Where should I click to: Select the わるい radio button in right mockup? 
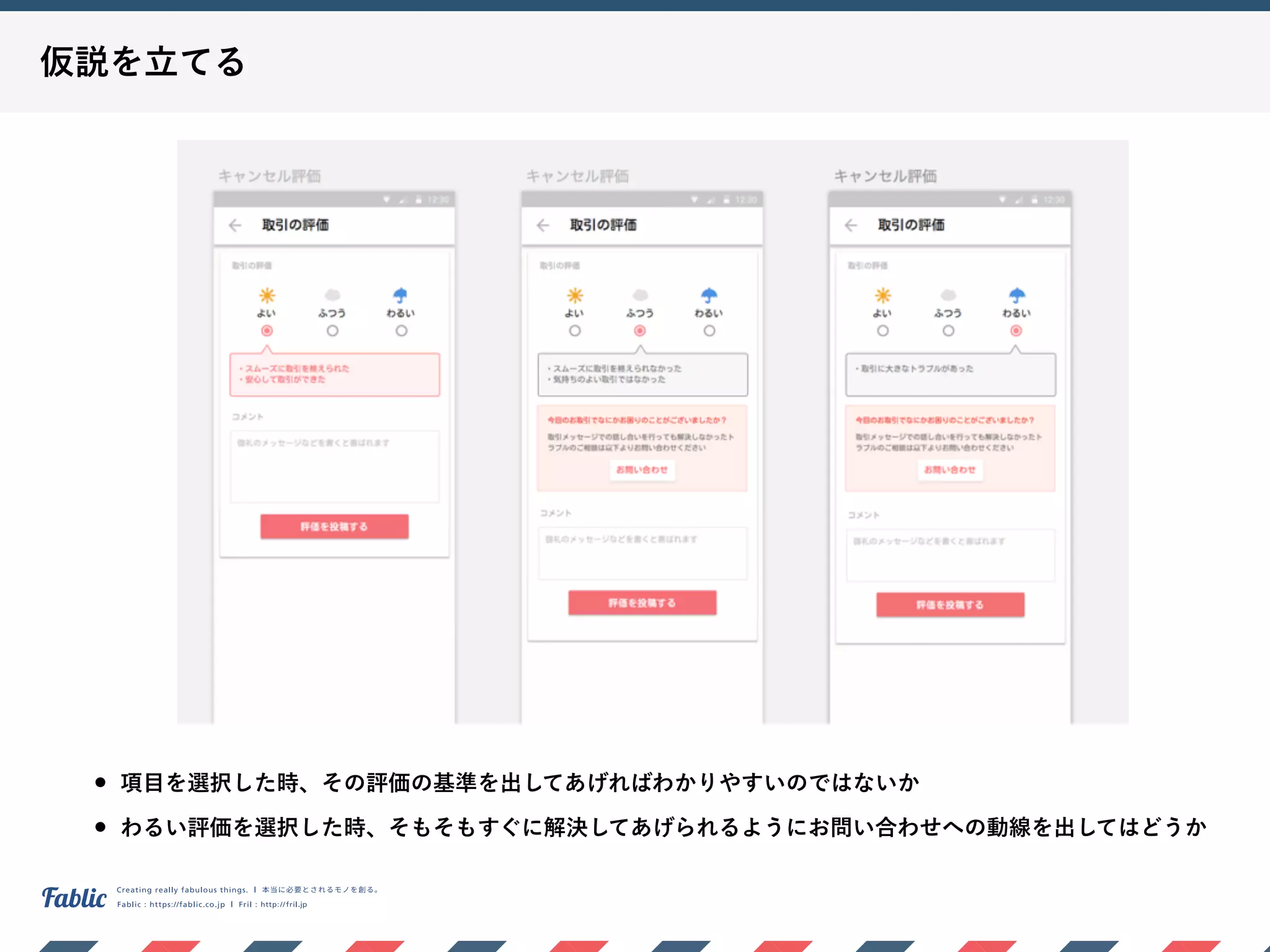pyautogui.click(x=1016, y=330)
